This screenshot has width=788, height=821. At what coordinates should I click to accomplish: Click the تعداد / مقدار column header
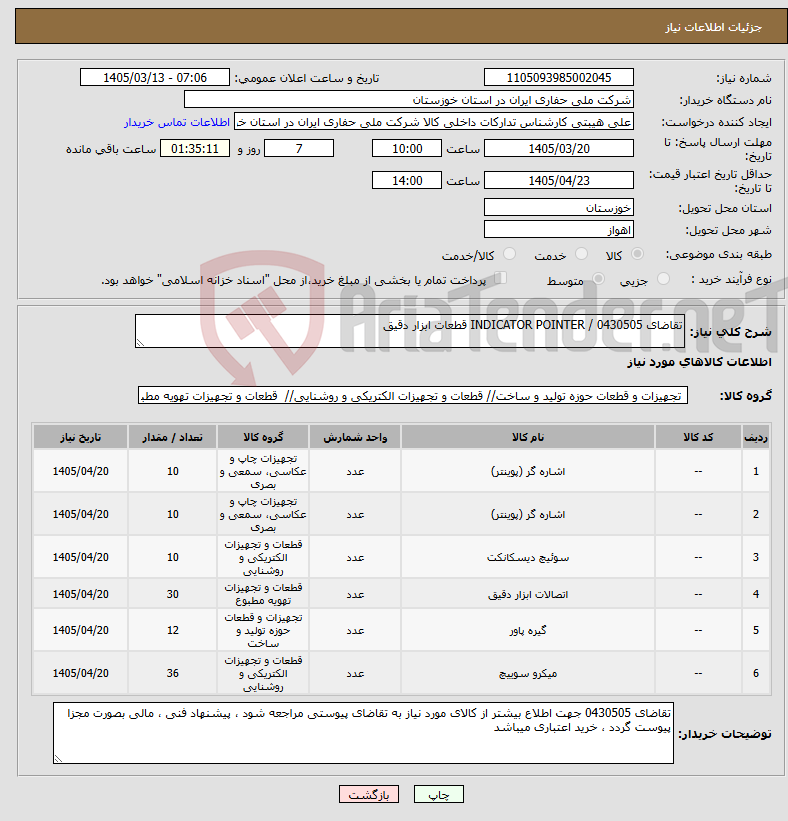(172, 437)
